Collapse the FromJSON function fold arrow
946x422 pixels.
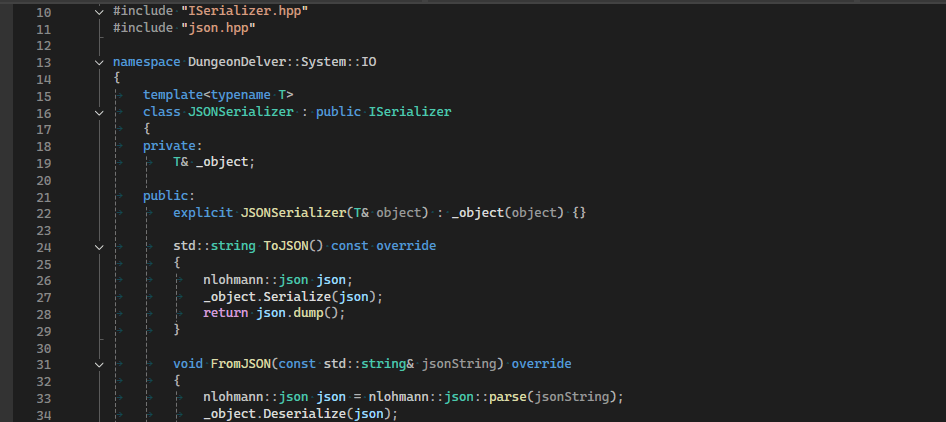pos(98,364)
